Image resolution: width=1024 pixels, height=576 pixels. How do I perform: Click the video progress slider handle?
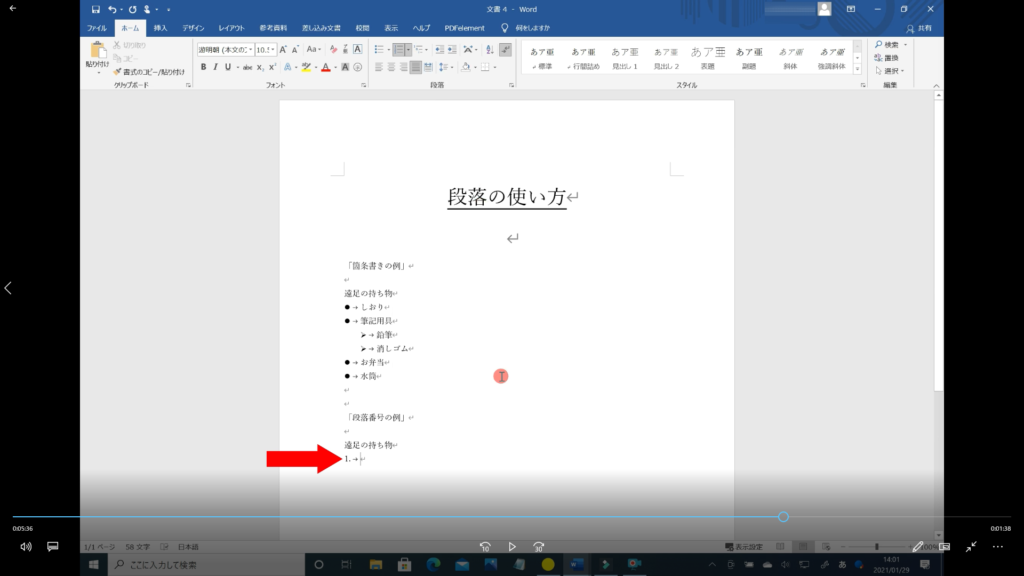tap(783, 517)
